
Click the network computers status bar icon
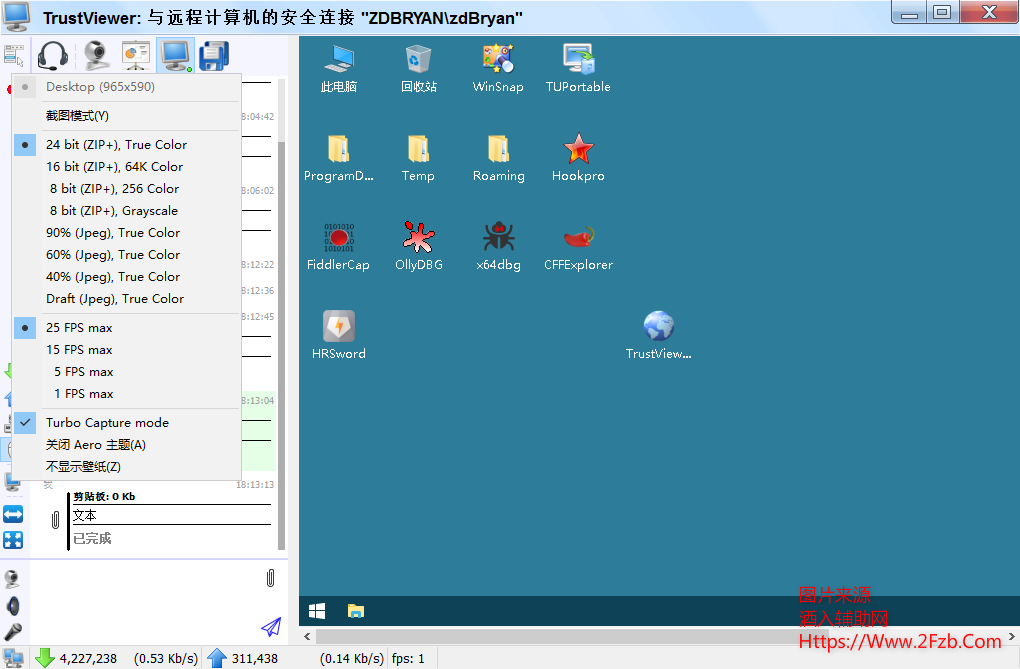[13, 658]
